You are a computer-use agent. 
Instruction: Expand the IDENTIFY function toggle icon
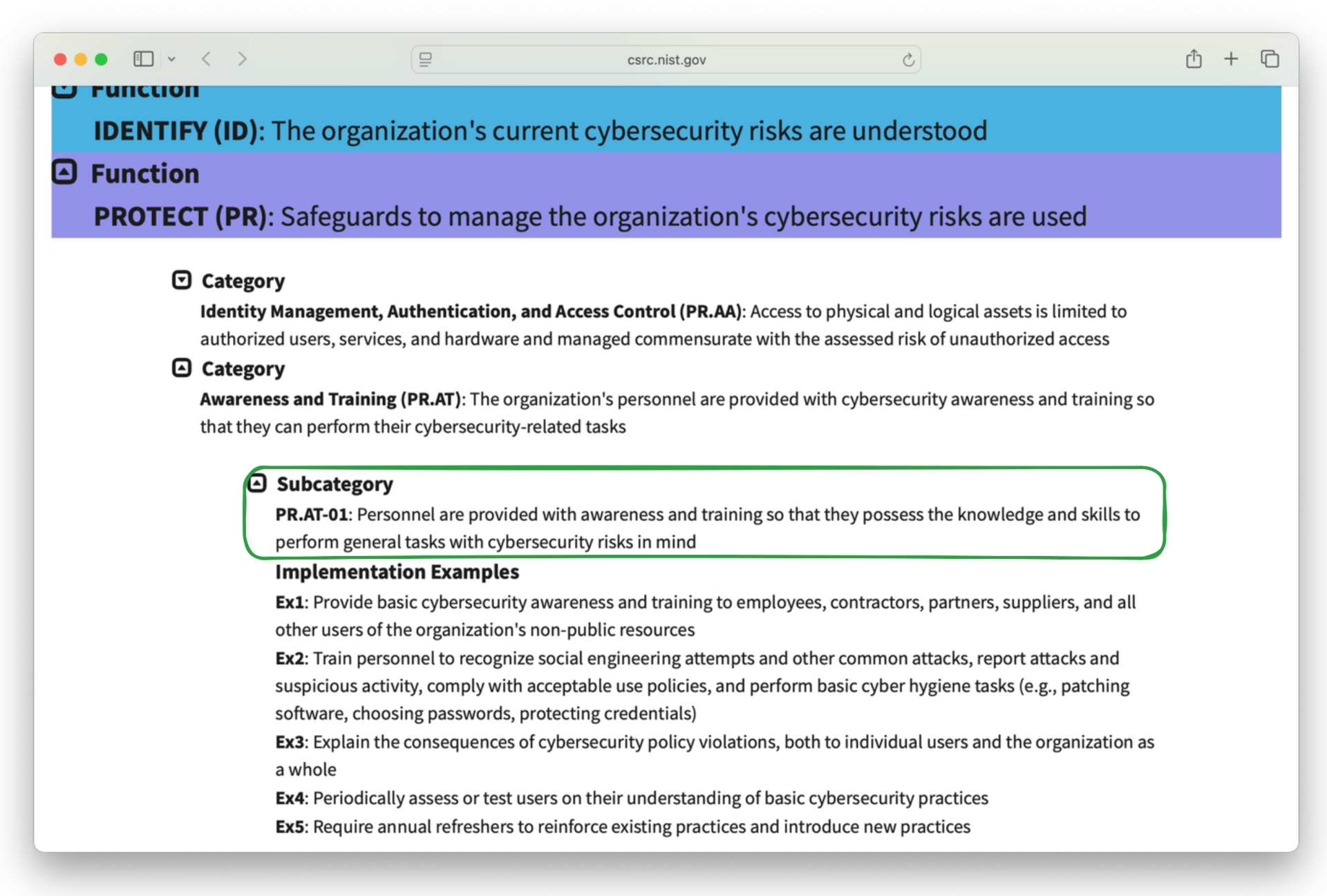(x=64, y=90)
